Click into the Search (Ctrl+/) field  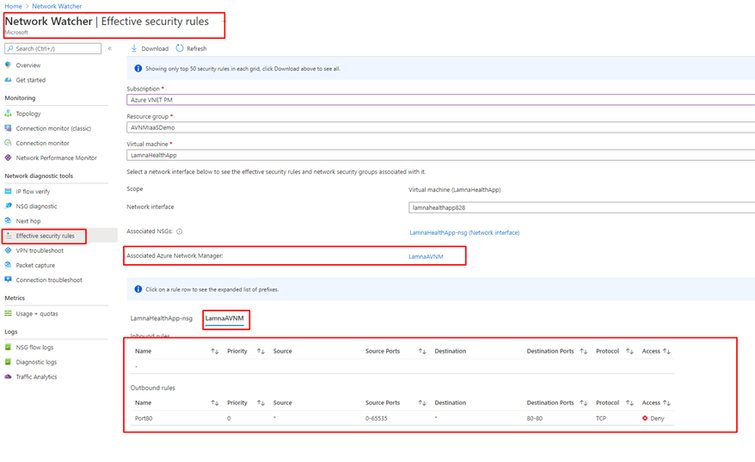(x=53, y=49)
